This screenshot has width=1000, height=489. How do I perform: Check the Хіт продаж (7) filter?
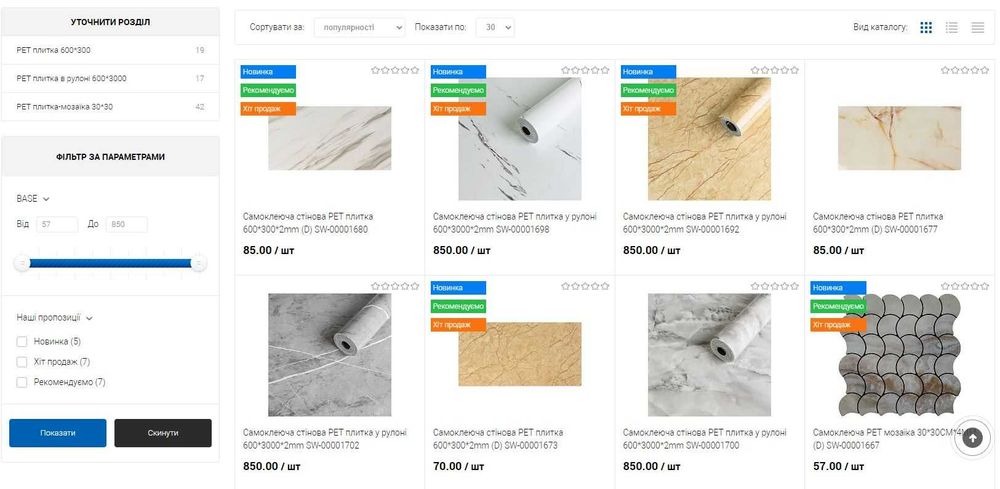pos(22,362)
